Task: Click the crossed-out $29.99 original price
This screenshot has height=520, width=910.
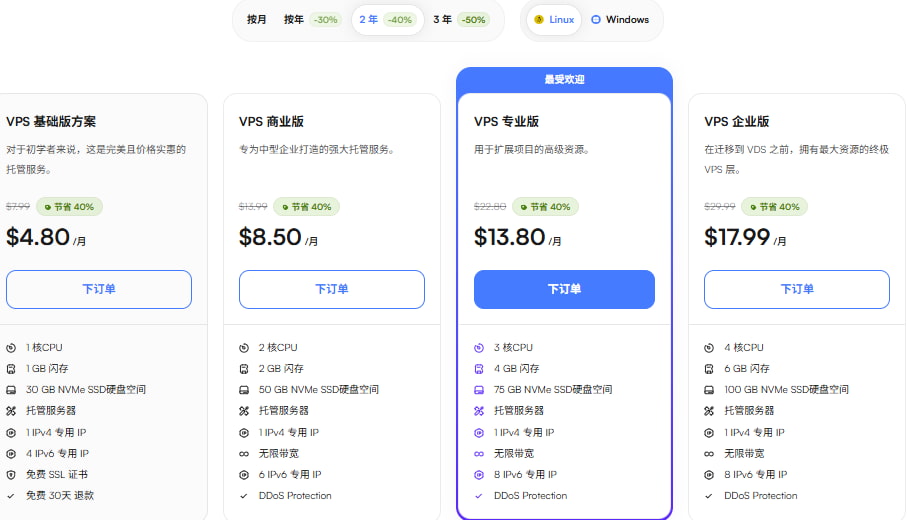Action: point(720,207)
